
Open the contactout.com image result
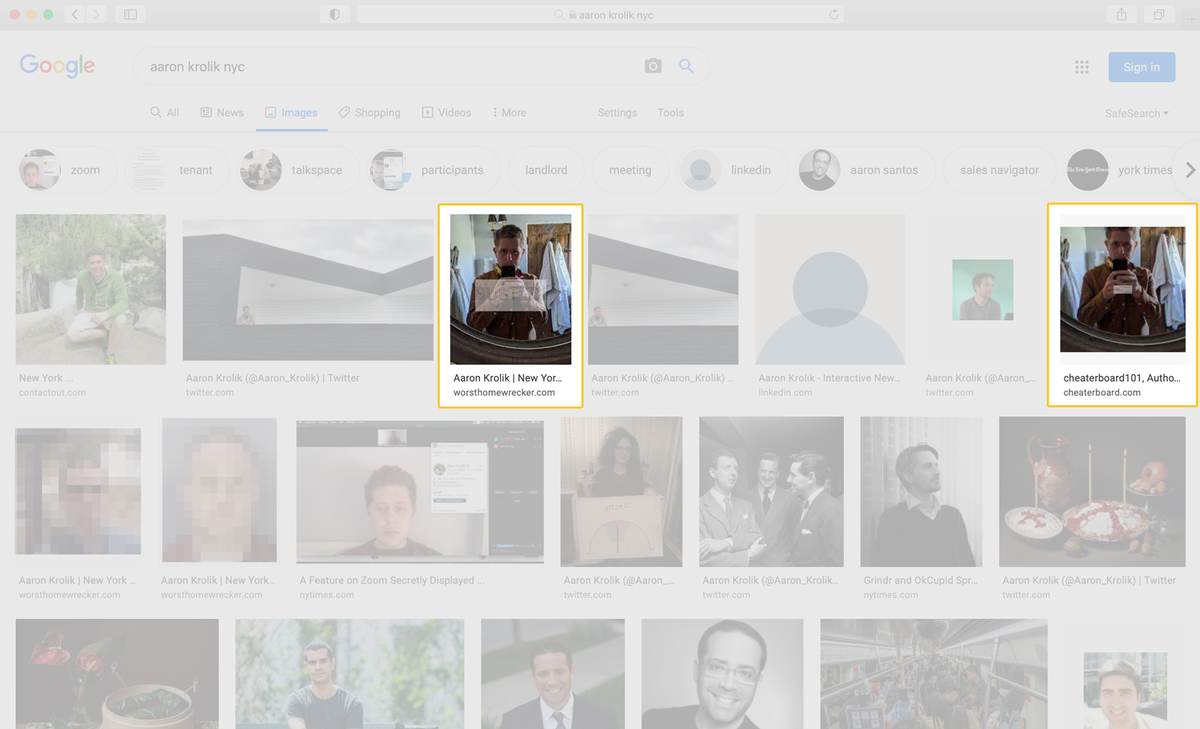(x=91, y=289)
